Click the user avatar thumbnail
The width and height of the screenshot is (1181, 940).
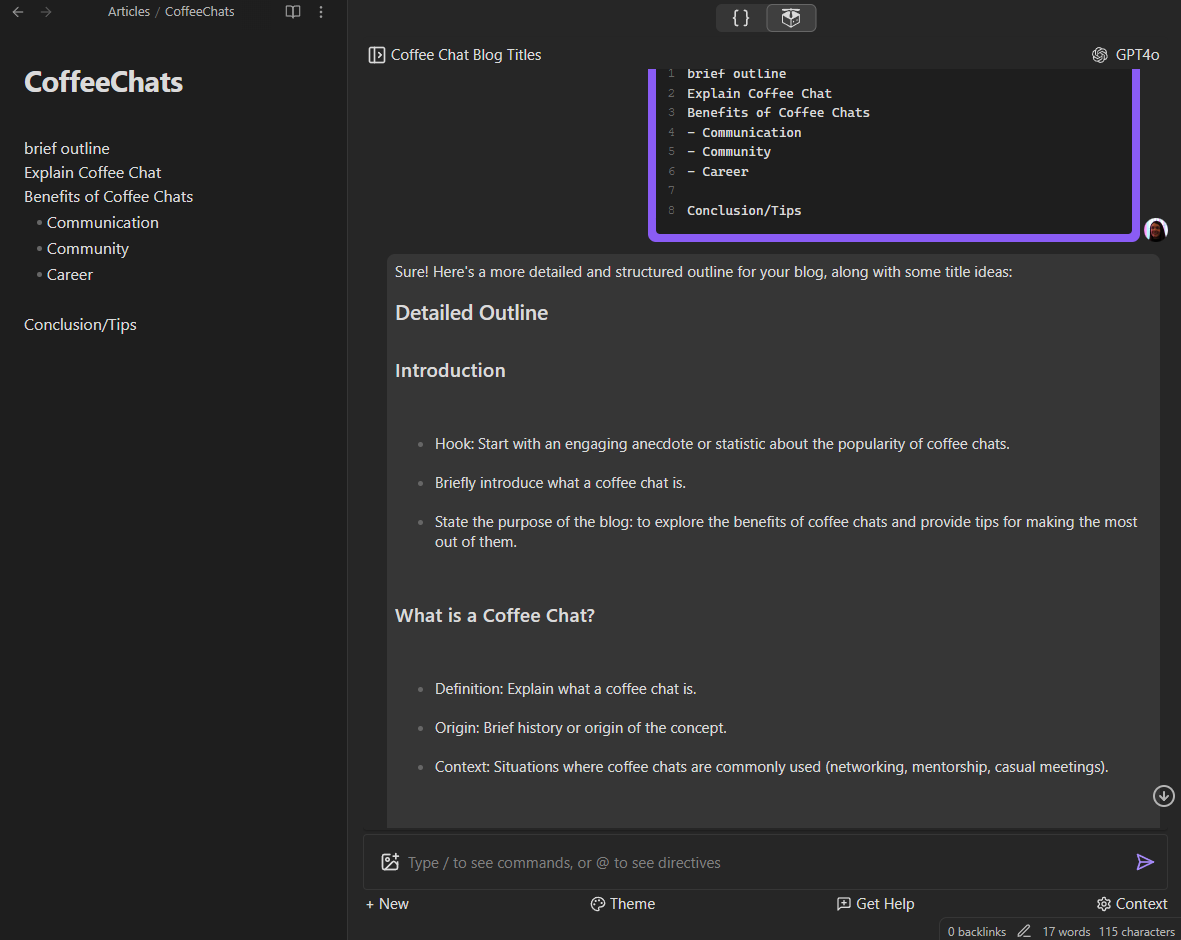1155,230
